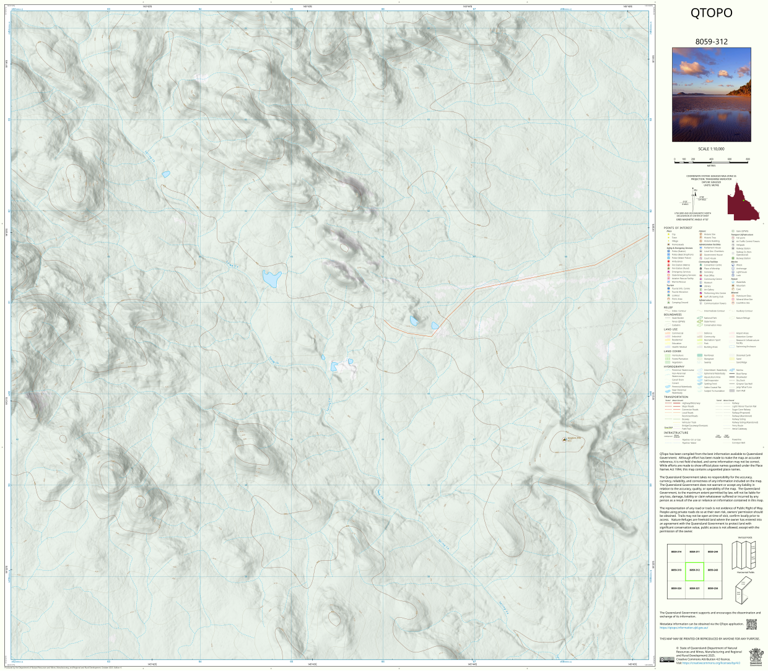Screen dimensions: 768x671
Task: Click the horizontal folds diagram
Action: (744, 554)
